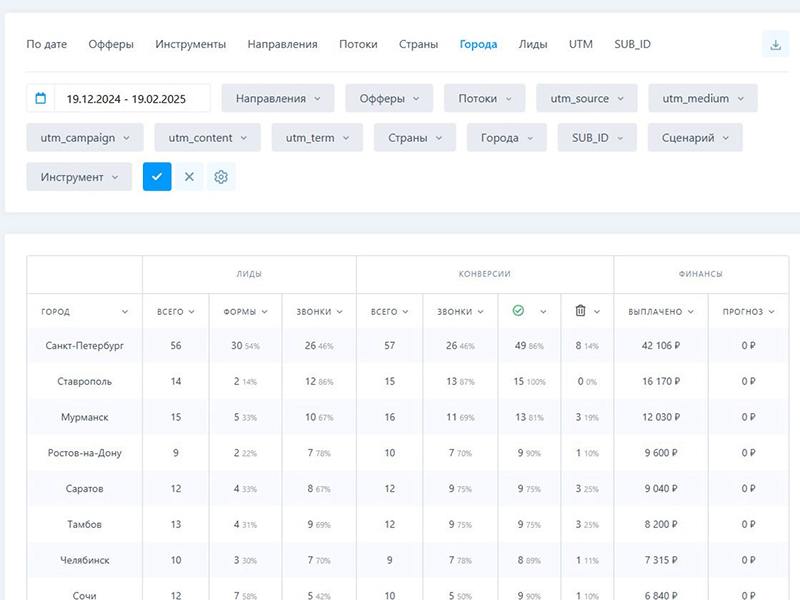Click the 7 315 ₽ paid amount
Screen dimensions: 800x600
(661, 560)
